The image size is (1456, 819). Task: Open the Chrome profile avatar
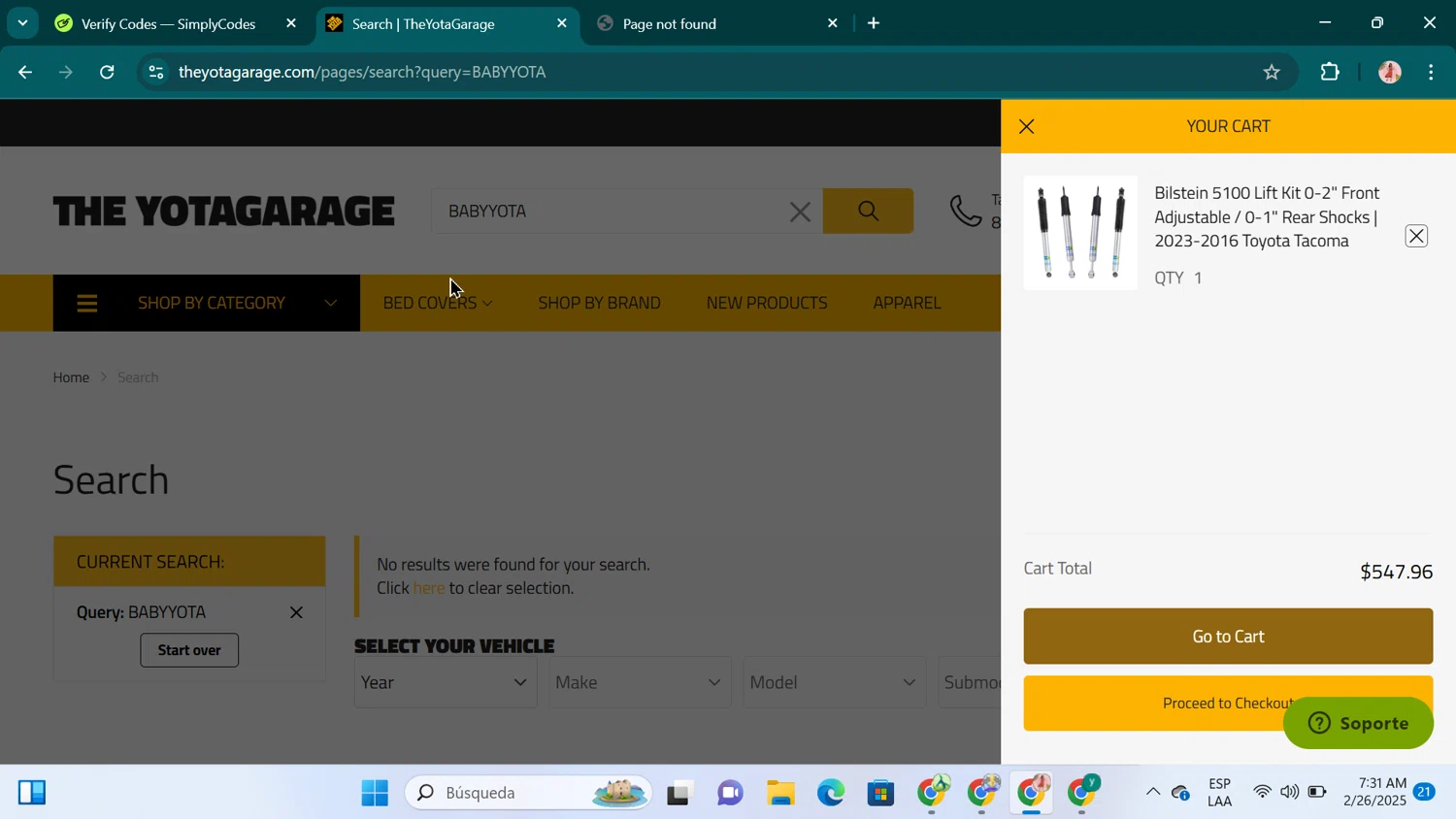pyautogui.click(x=1390, y=72)
